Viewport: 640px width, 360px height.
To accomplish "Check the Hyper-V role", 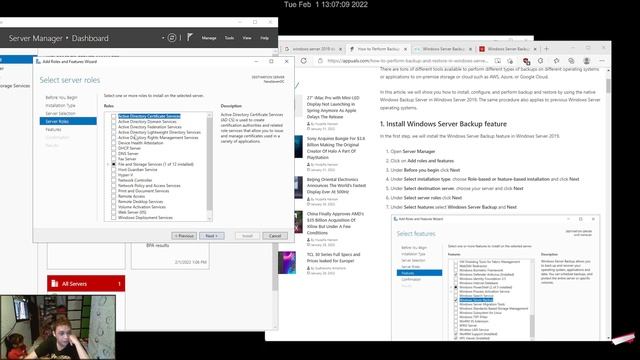I will (113, 175).
